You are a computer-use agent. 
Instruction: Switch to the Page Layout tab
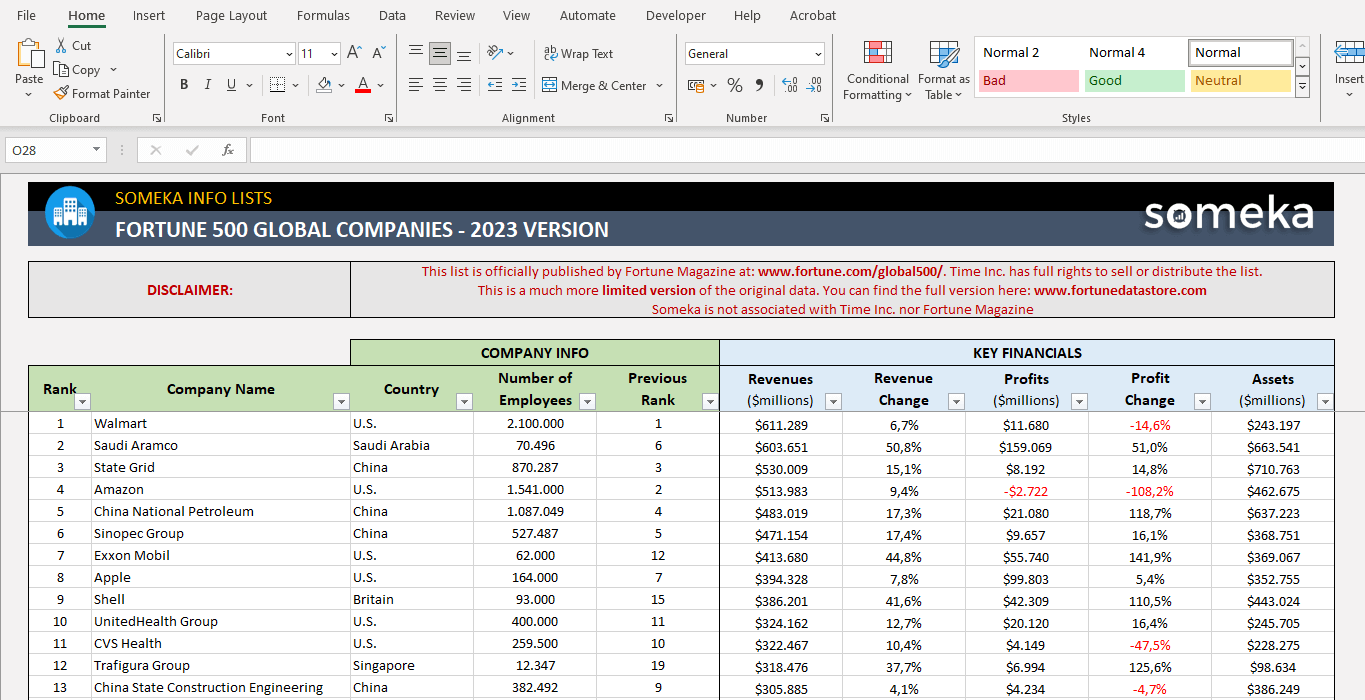coord(231,16)
